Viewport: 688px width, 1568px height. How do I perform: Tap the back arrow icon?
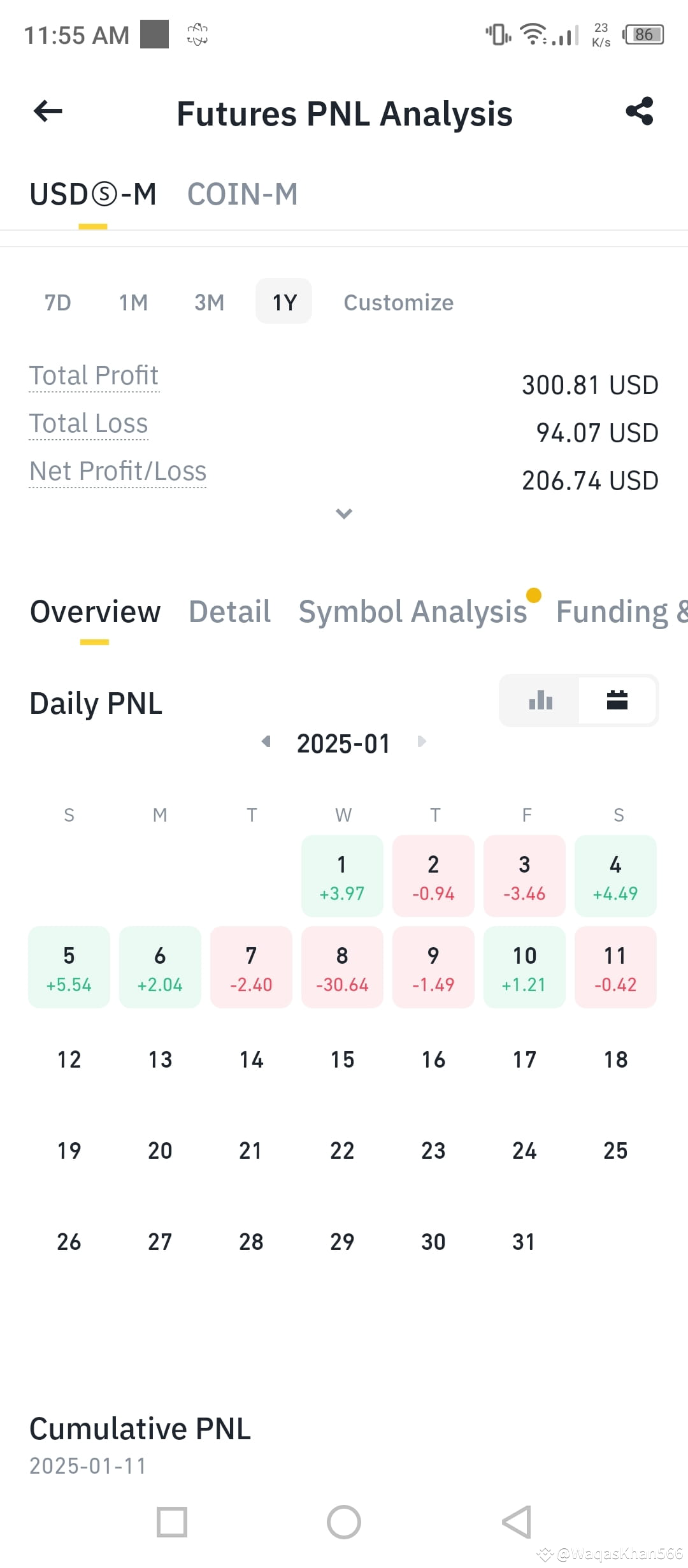[48, 112]
